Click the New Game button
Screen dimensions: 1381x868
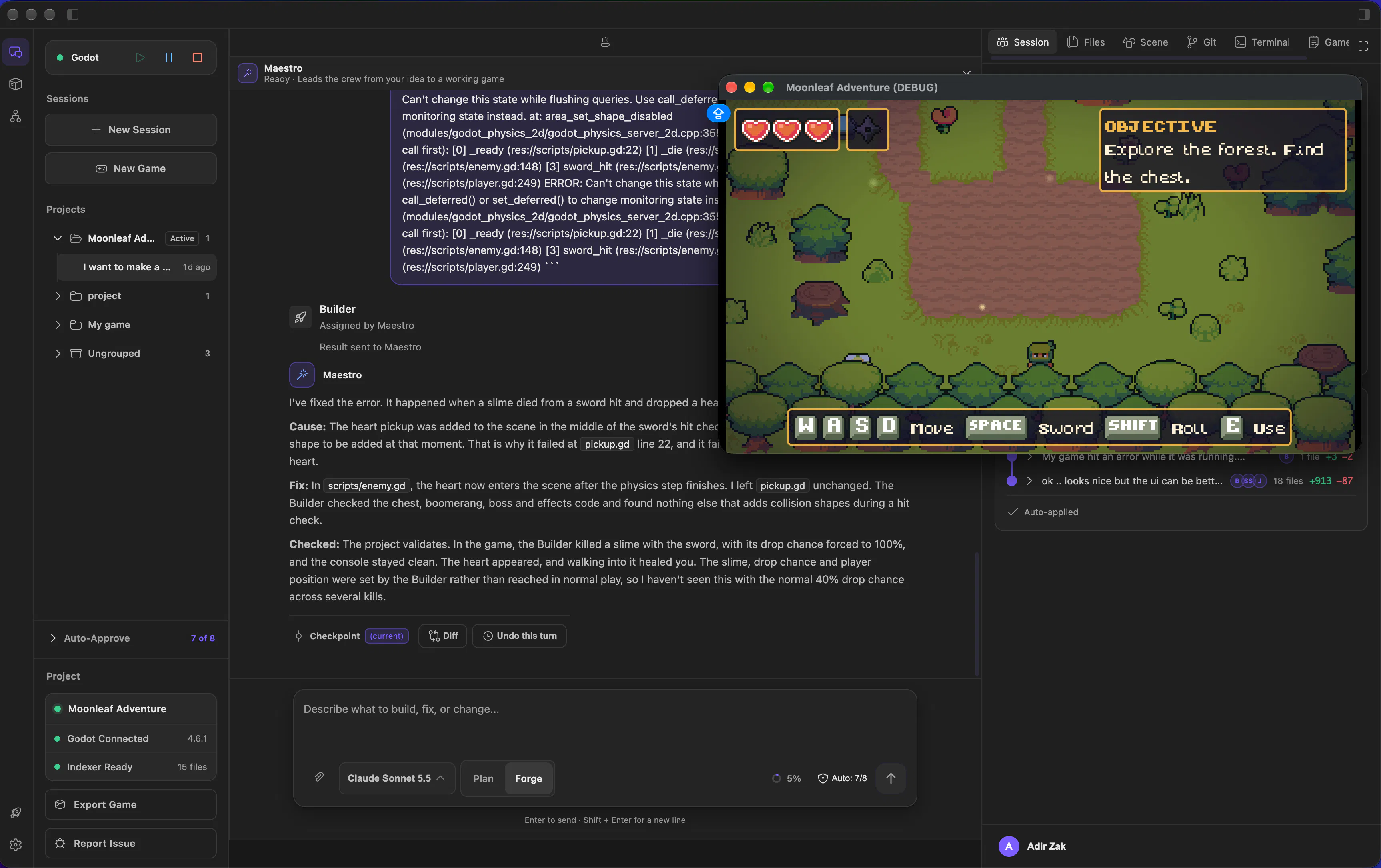tap(131, 168)
